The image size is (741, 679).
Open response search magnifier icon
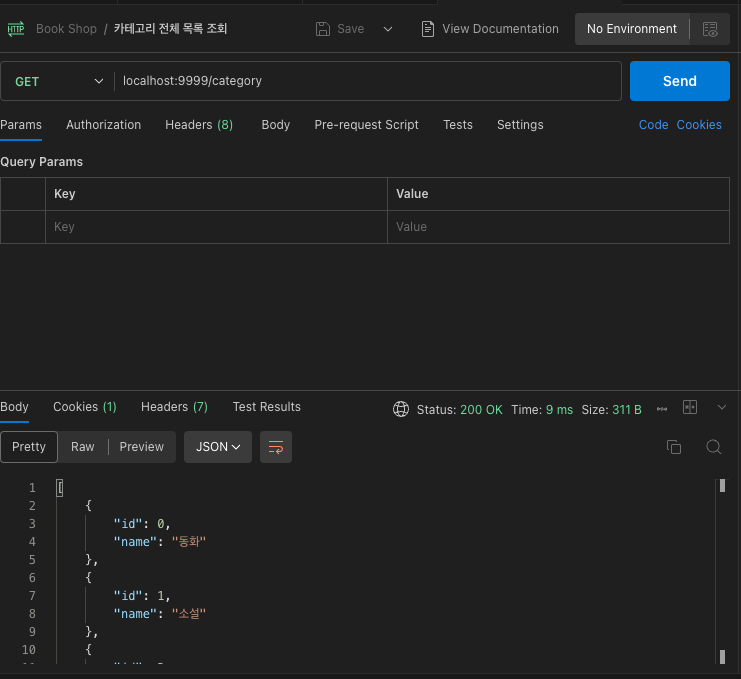click(714, 447)
